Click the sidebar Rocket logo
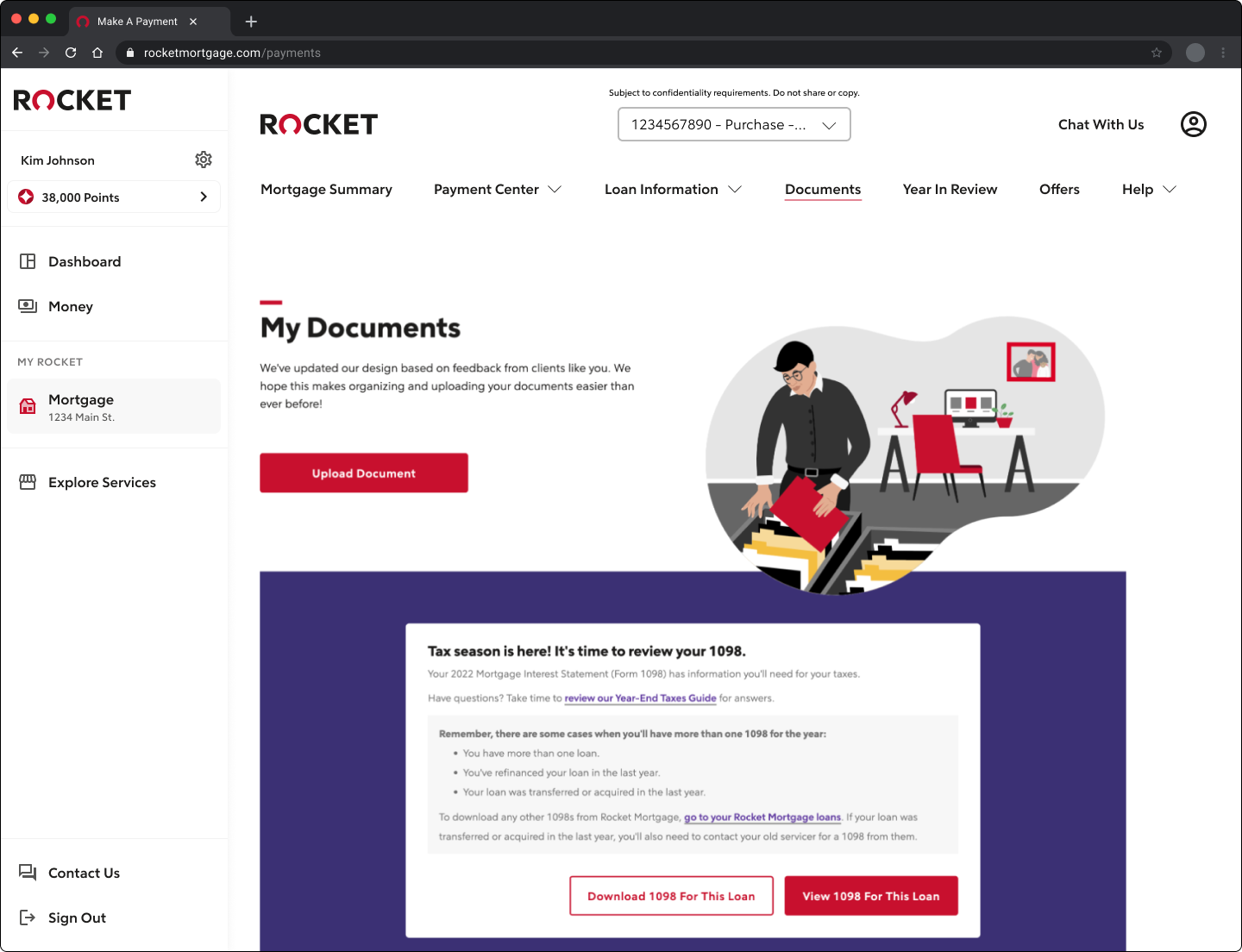The width and height of the screenshot is (1242, 952). coord(72,100)
